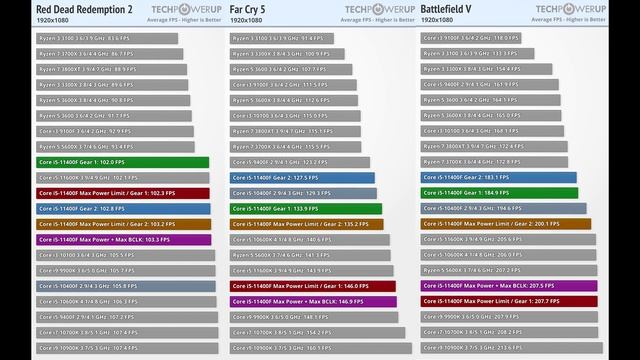Screen dimensions: 640x360
Task: Click blue Gear 2 102.8 FPS bar
Action: coord(123,209)
